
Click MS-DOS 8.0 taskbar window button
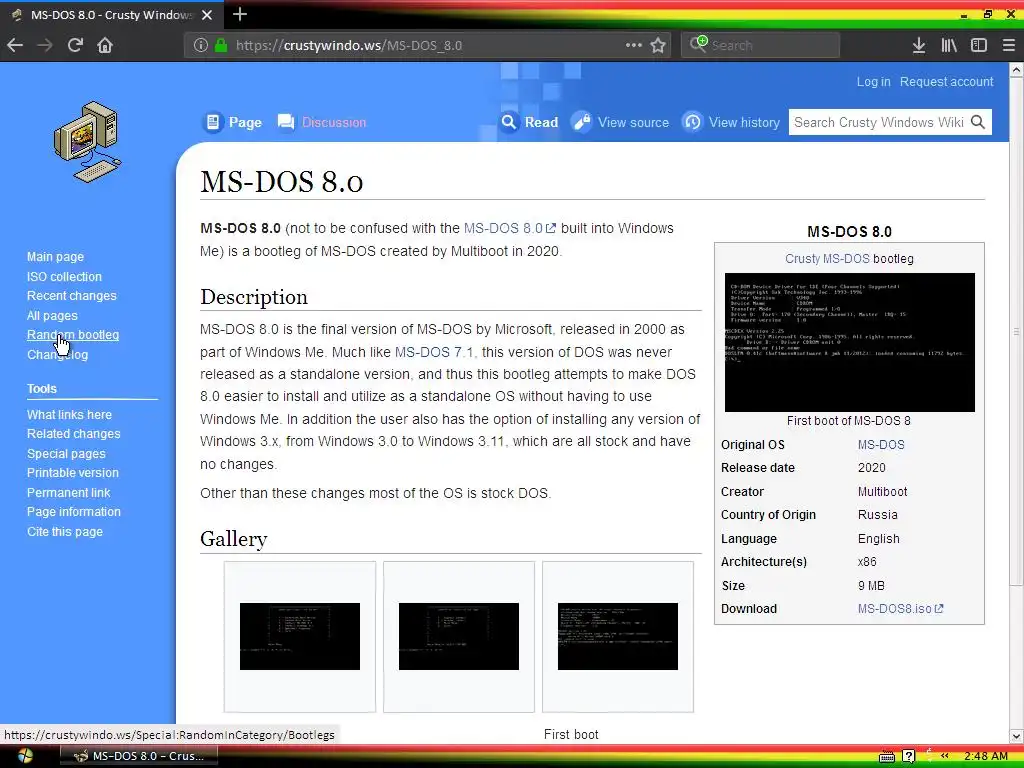(x=138, y=756)
